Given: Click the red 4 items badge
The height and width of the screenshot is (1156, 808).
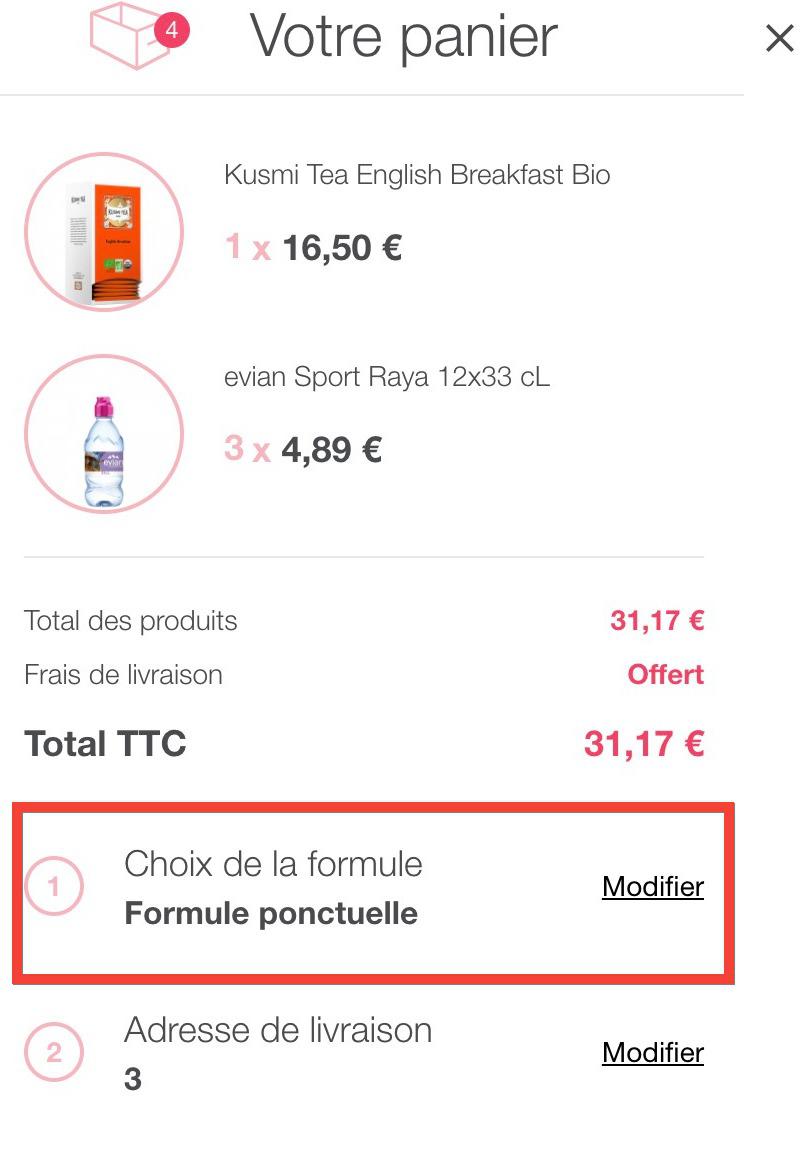Looking at the screenshot, I should [x=171, y=31].
